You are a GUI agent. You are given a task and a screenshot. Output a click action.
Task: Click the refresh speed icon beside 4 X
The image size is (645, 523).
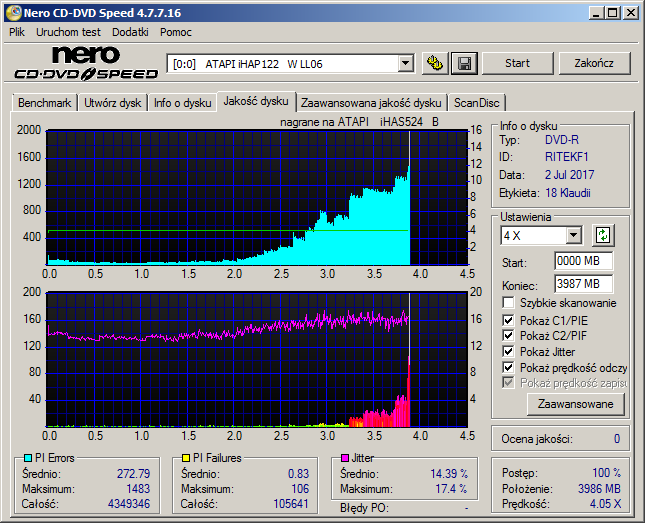[603, 235]
